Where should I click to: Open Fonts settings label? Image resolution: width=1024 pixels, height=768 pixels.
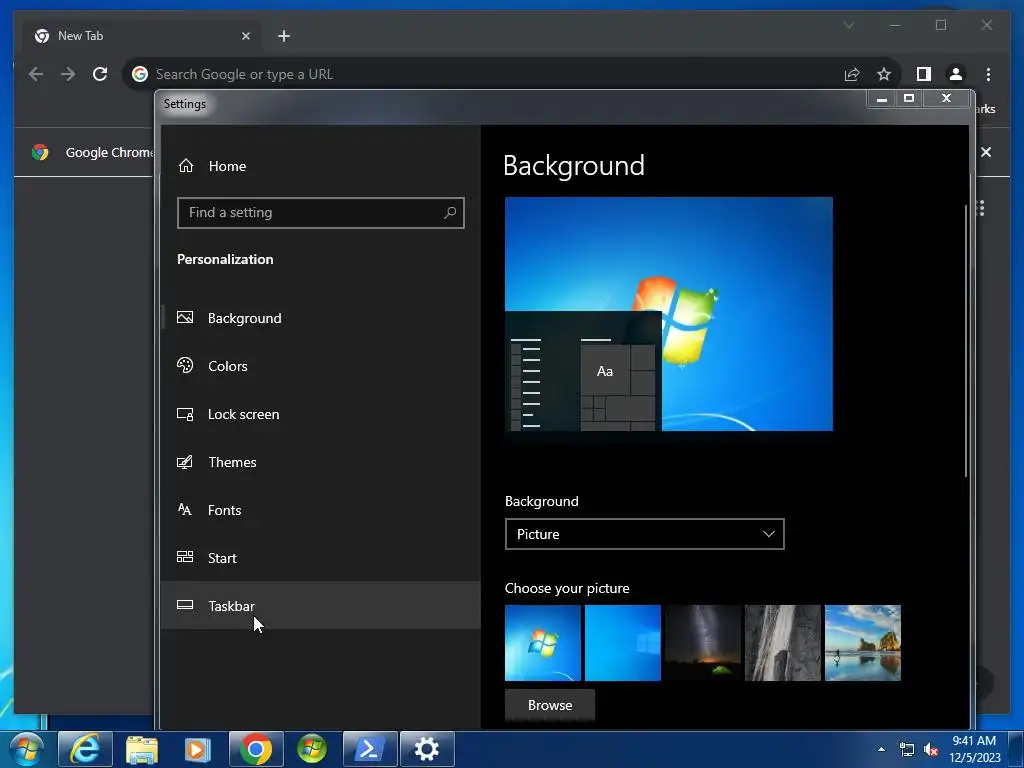coord(225,510)
